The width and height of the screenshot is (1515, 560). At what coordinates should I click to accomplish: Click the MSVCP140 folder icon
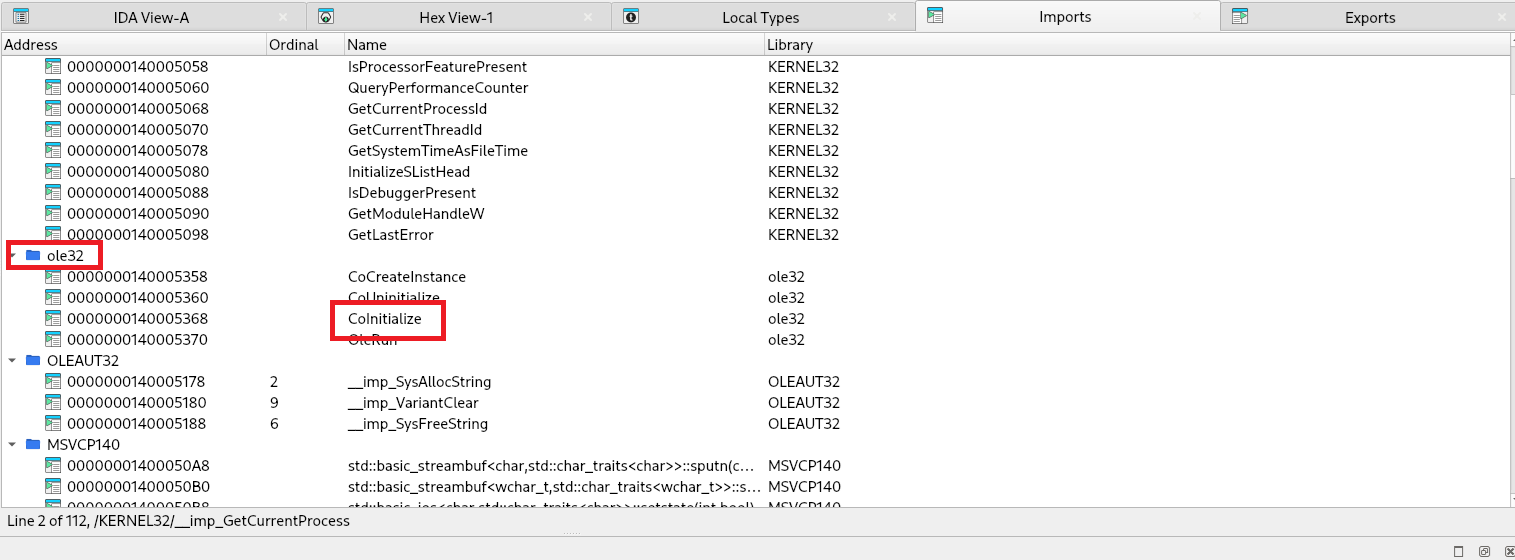(x=33, y=444)
